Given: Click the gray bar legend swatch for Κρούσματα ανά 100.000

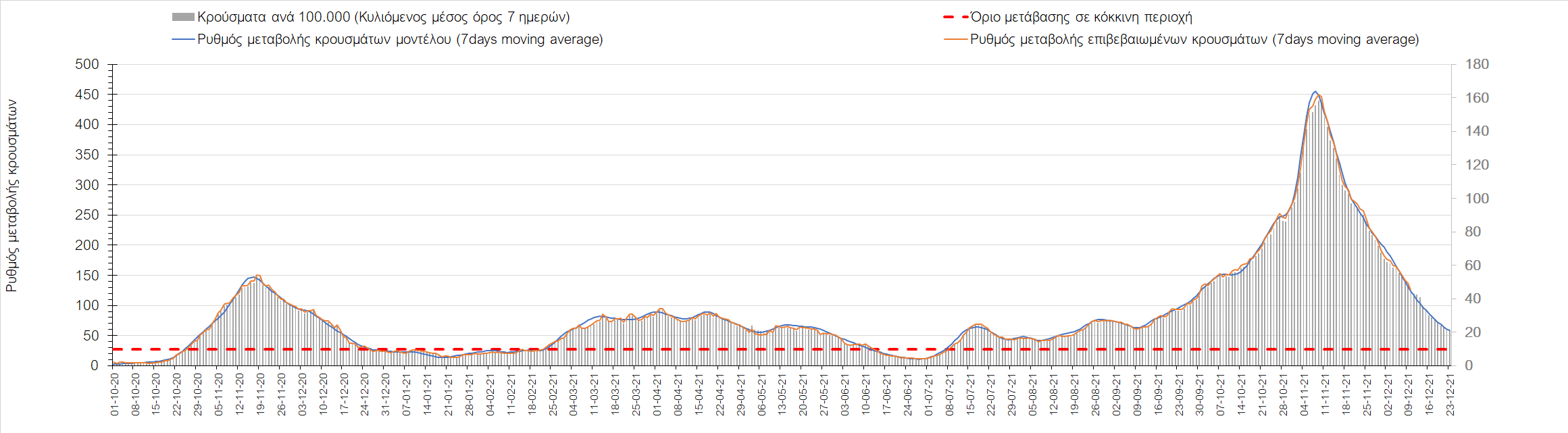Looking at the screenshot, I should click(x=183, y=18).
